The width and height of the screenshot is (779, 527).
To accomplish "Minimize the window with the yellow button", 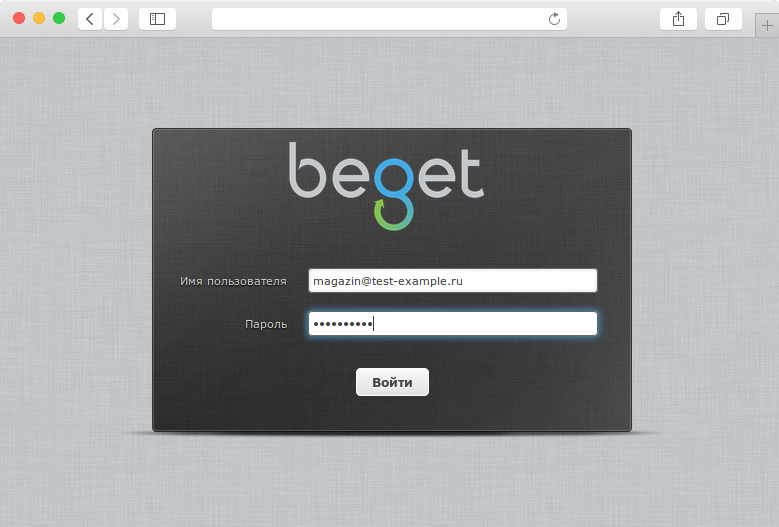I will 39,18.
